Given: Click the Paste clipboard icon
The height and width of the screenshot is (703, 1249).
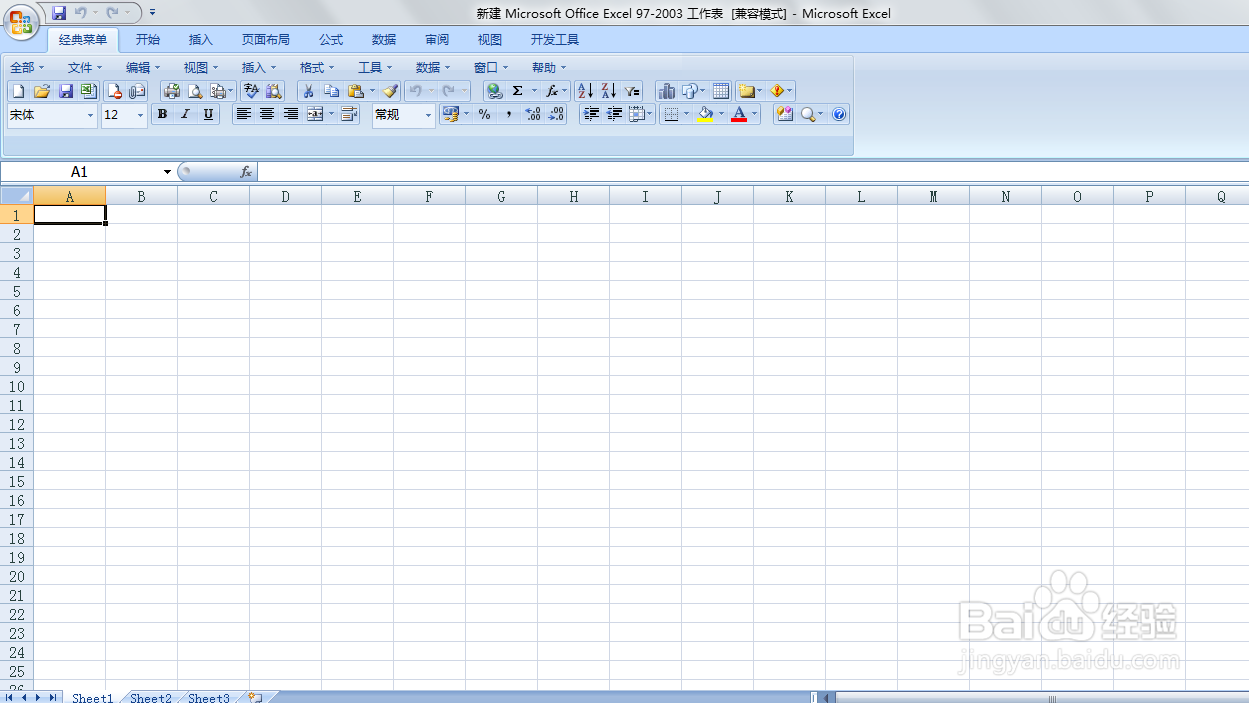Looking at the screenshot, I should tap(356, 91).
